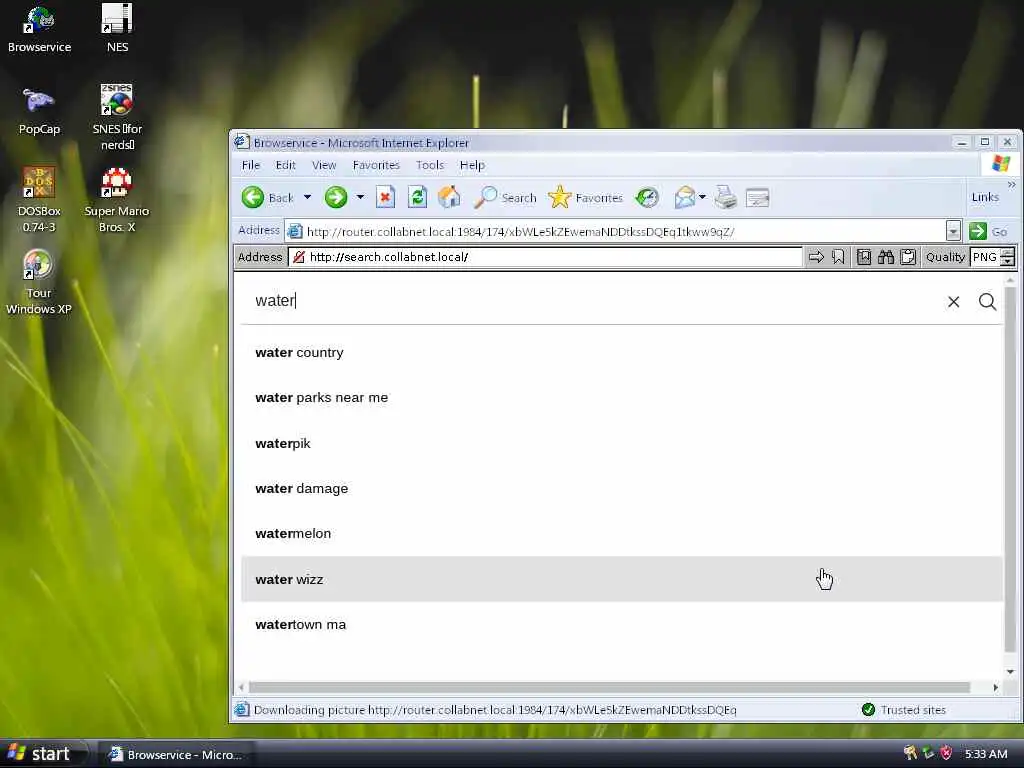Click vertical scrollbar down arrow
Image resolution: width=1024 pixels, height=768 pixels.
pyautogui.click(x=1010, y=671)
